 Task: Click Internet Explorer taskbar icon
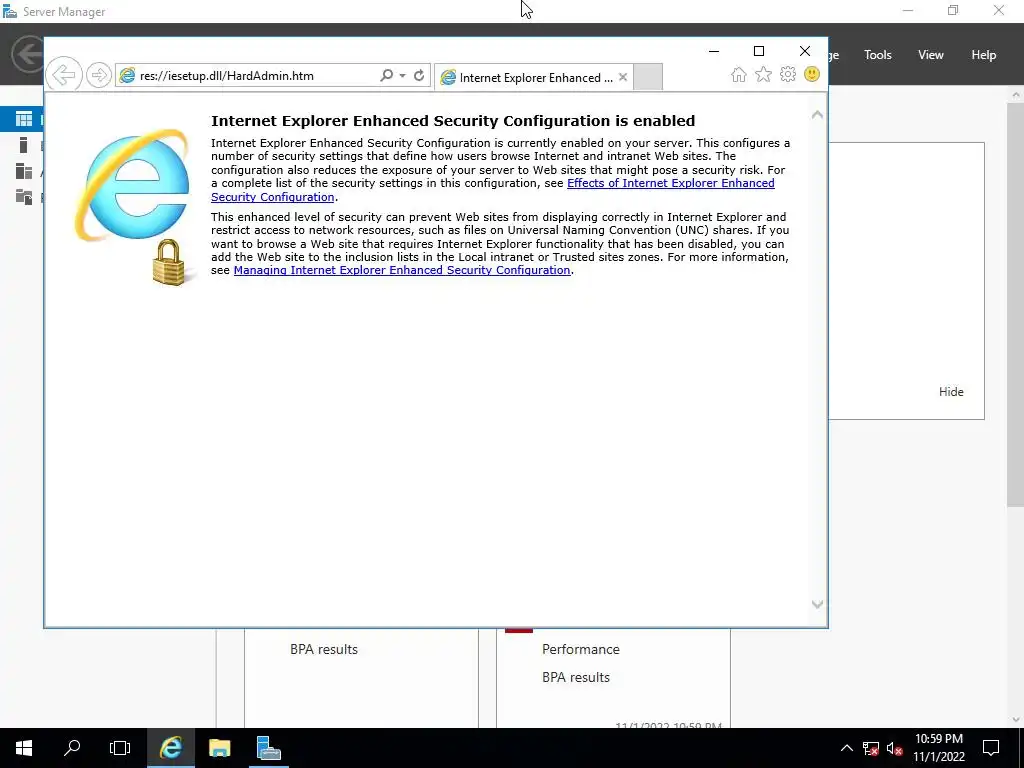pyautogui.click(x=170, y=748)
